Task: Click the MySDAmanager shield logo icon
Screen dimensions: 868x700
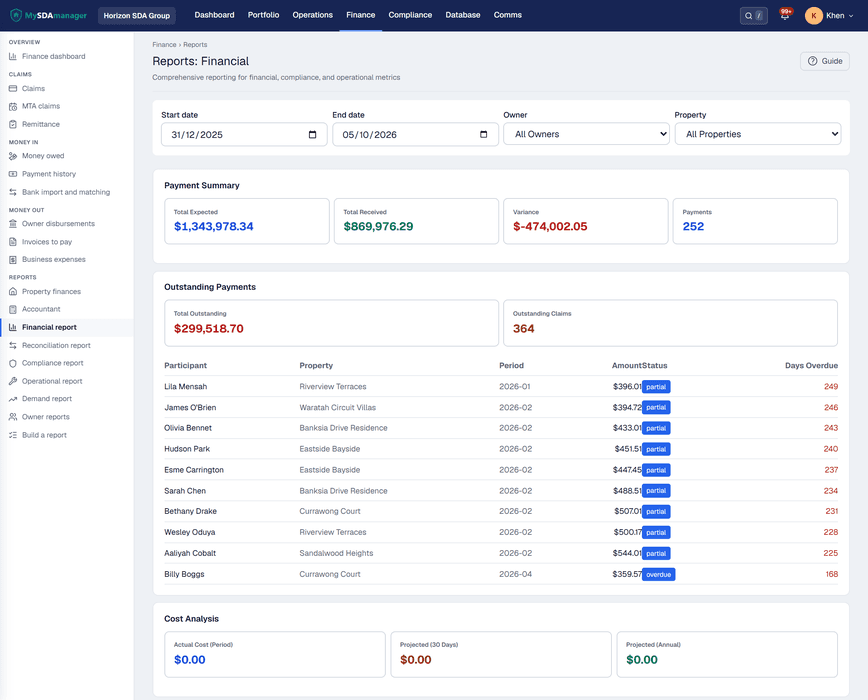Action: click(16, 15)
